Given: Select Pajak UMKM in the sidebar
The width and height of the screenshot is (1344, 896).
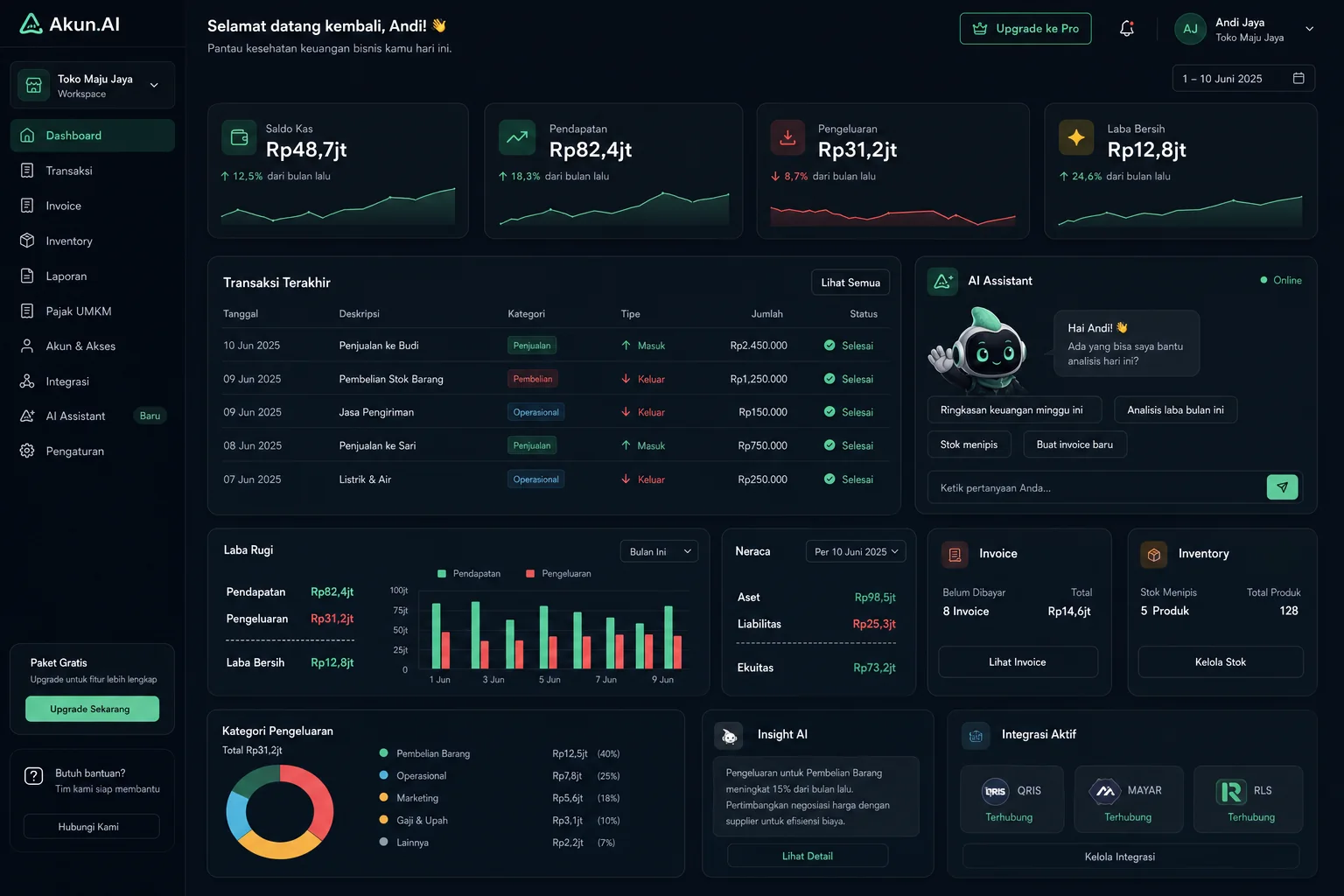Looking at the screenshot, I should (92, 311).
